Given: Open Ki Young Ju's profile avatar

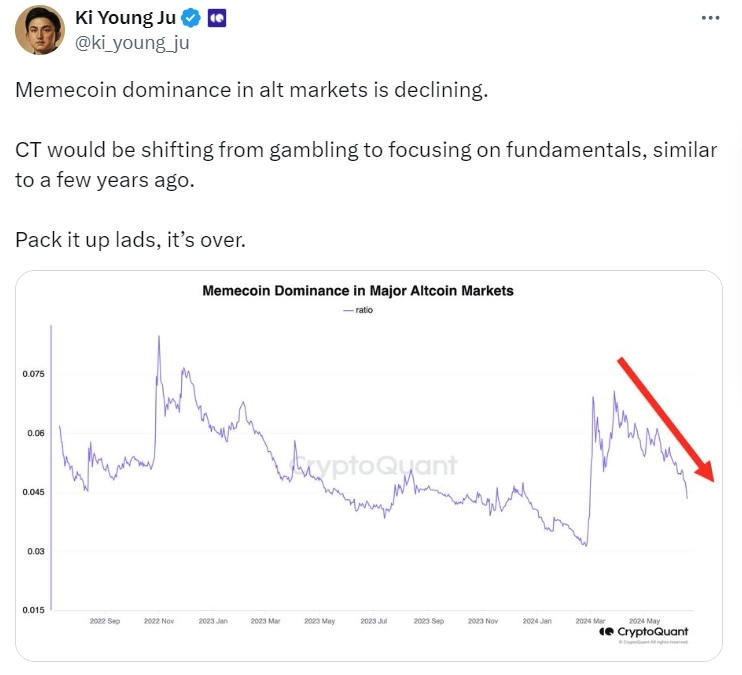Looking at the screenshot, I should click(39, 31).
